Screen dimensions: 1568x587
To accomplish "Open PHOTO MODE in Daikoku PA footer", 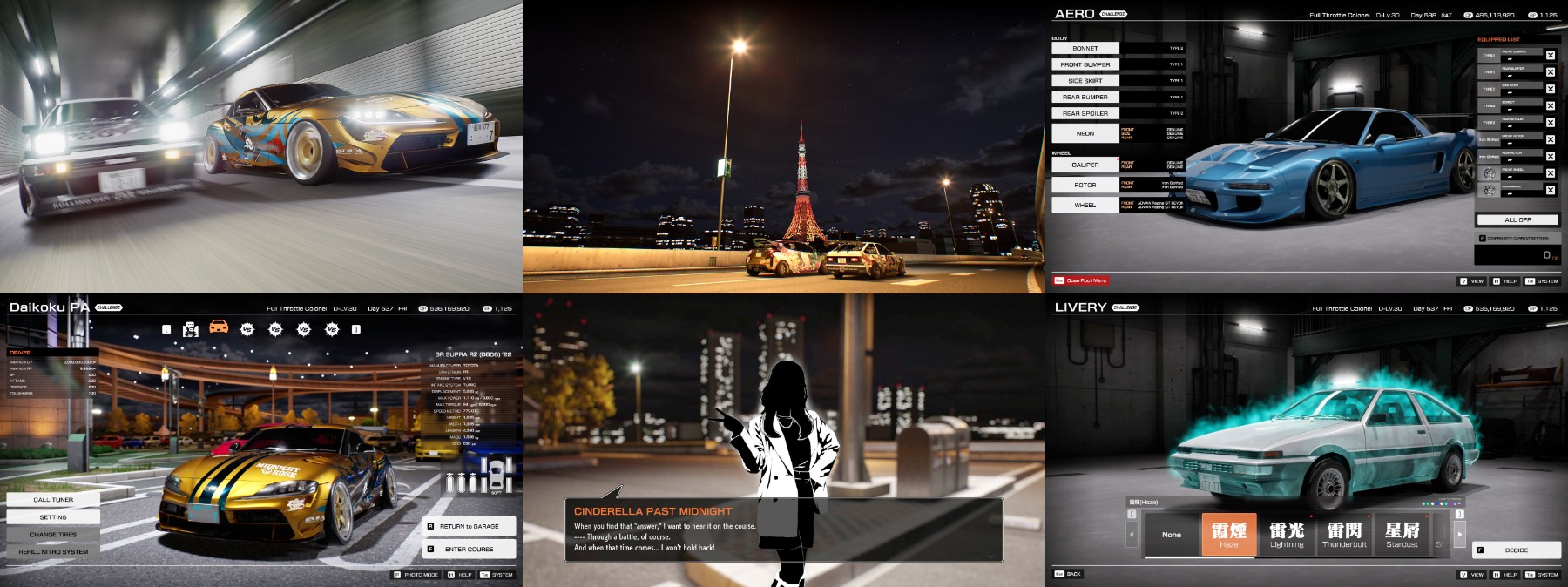I will (416, 575).
